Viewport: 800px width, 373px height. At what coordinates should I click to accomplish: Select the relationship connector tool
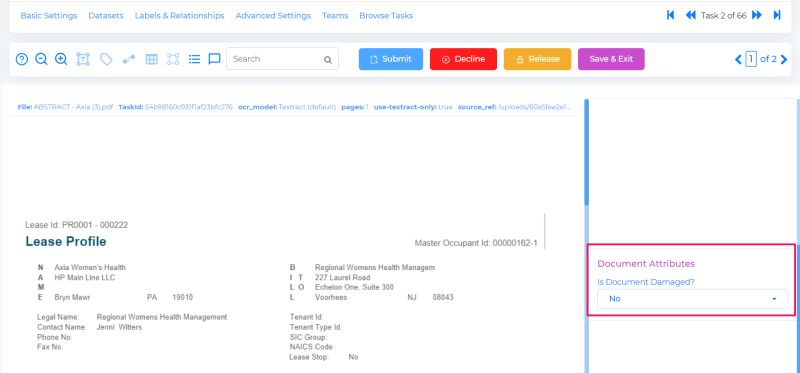click(x=129, y=59)
